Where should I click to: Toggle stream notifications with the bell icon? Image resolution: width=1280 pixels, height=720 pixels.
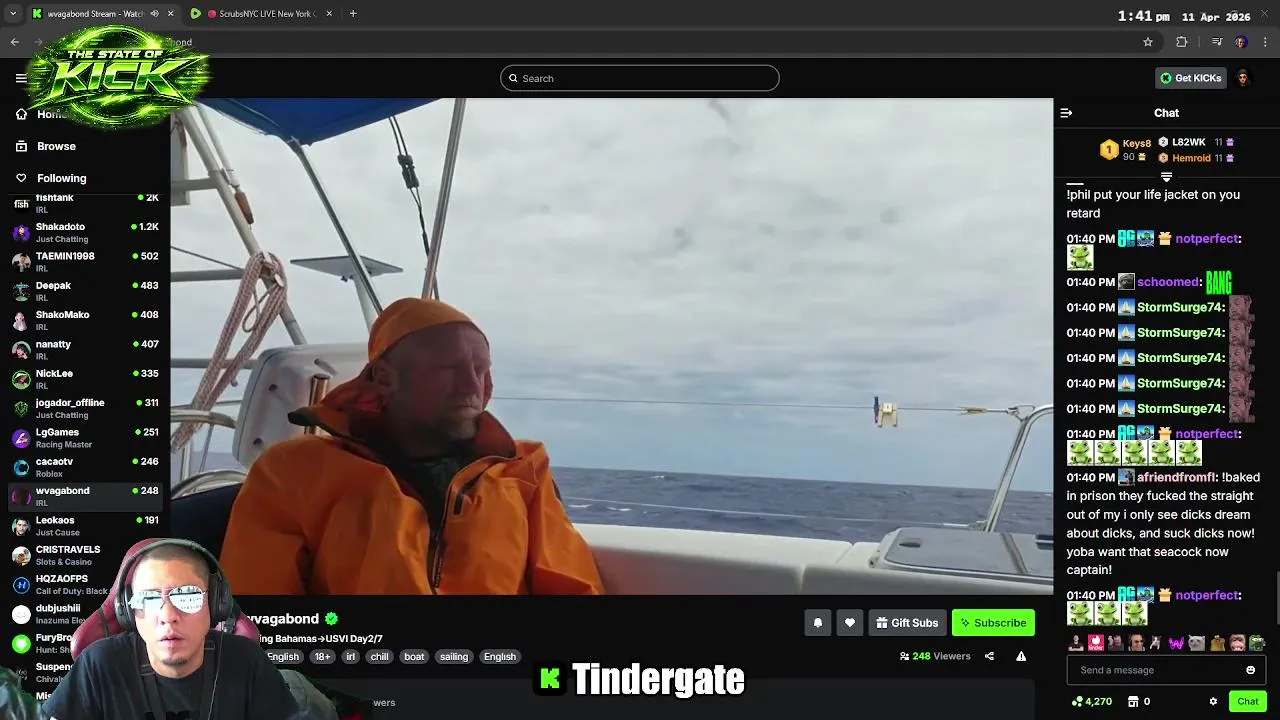coord(817,623)
